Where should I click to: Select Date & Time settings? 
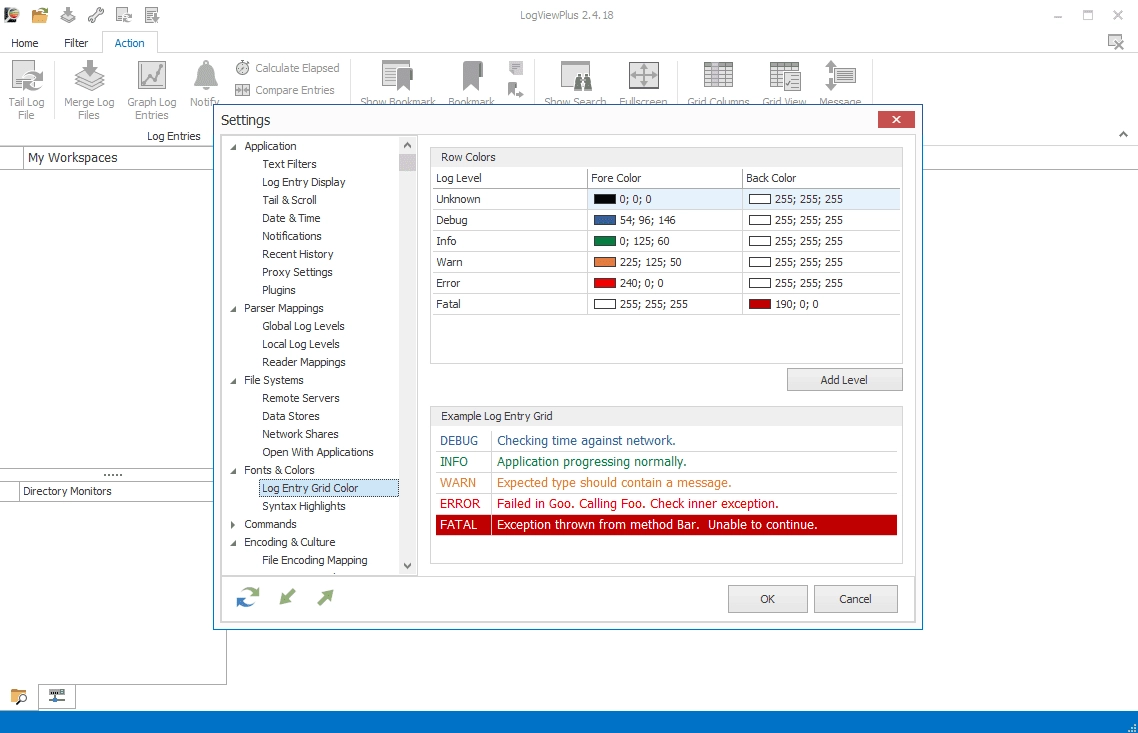click(x=291, y=218)
